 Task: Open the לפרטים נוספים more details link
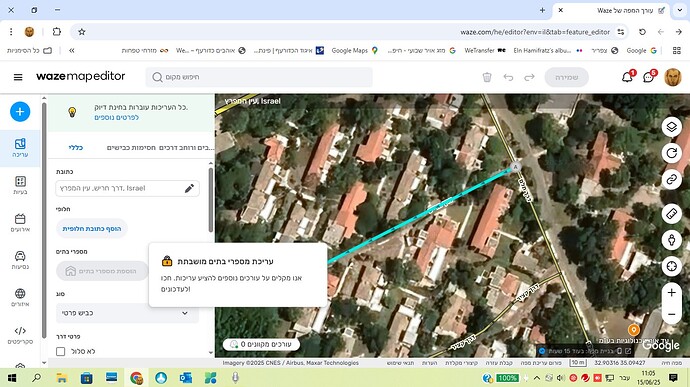pos(116,118)
